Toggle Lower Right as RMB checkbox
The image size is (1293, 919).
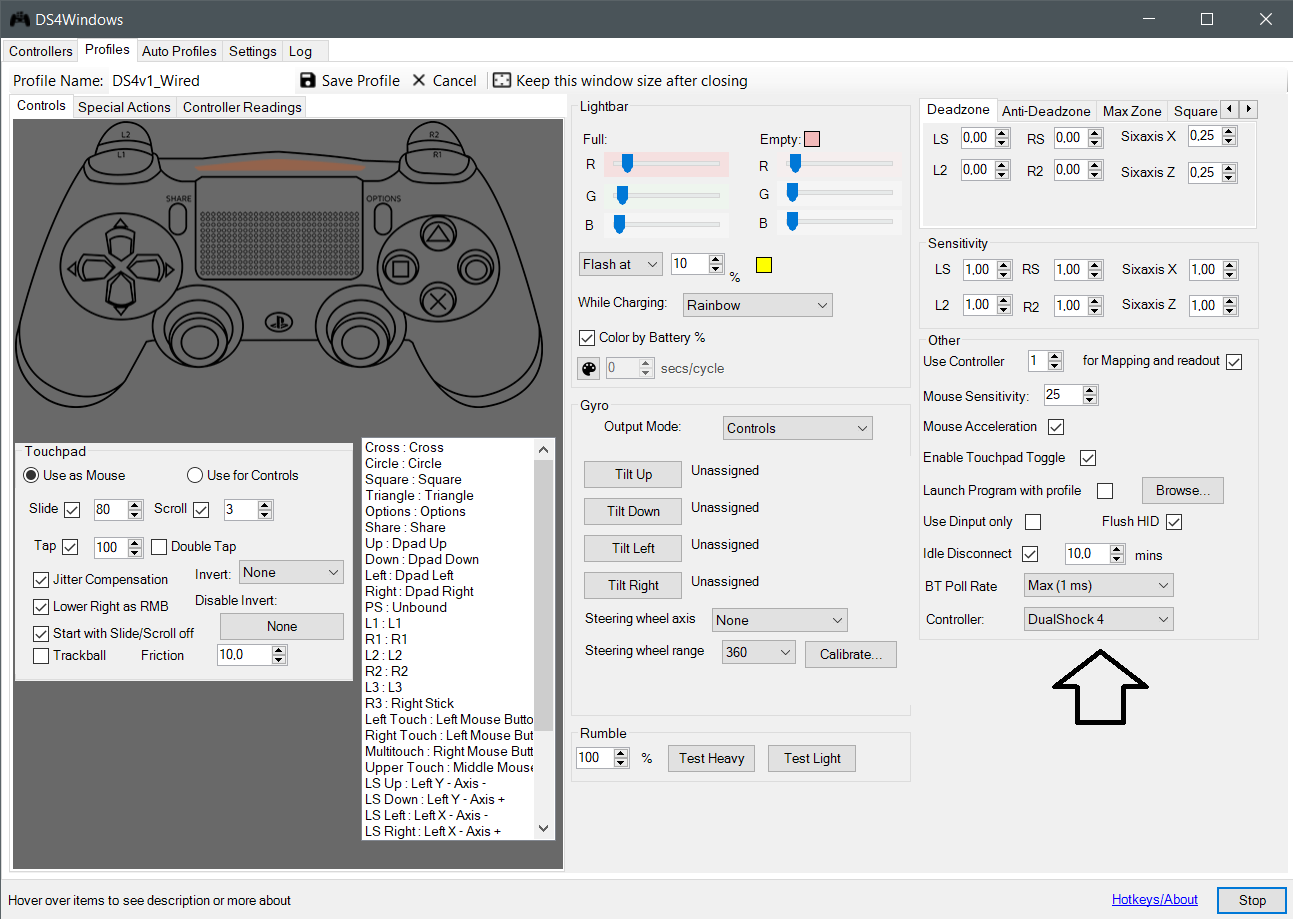(41, 607)
